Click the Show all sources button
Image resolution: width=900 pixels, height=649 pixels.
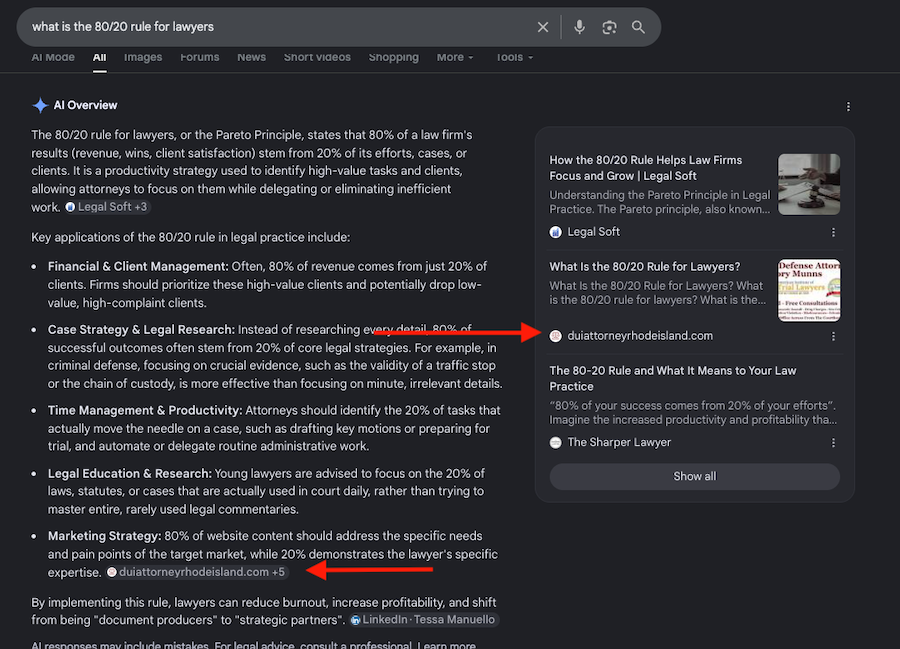point(695,476)
